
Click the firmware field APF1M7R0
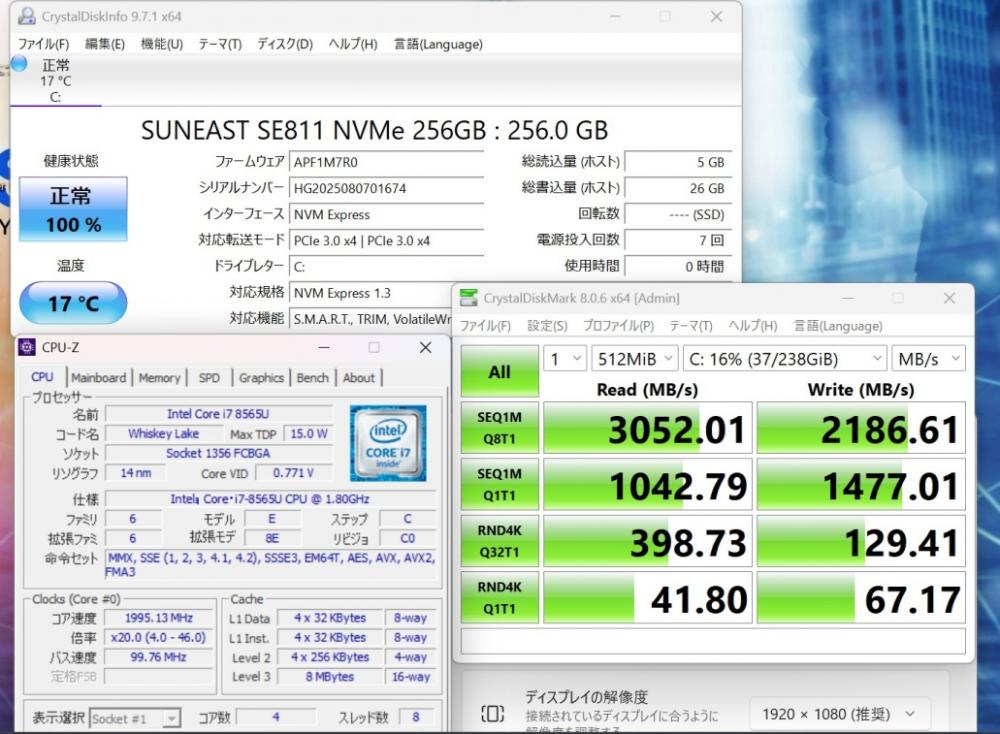[x=386, y=162]
